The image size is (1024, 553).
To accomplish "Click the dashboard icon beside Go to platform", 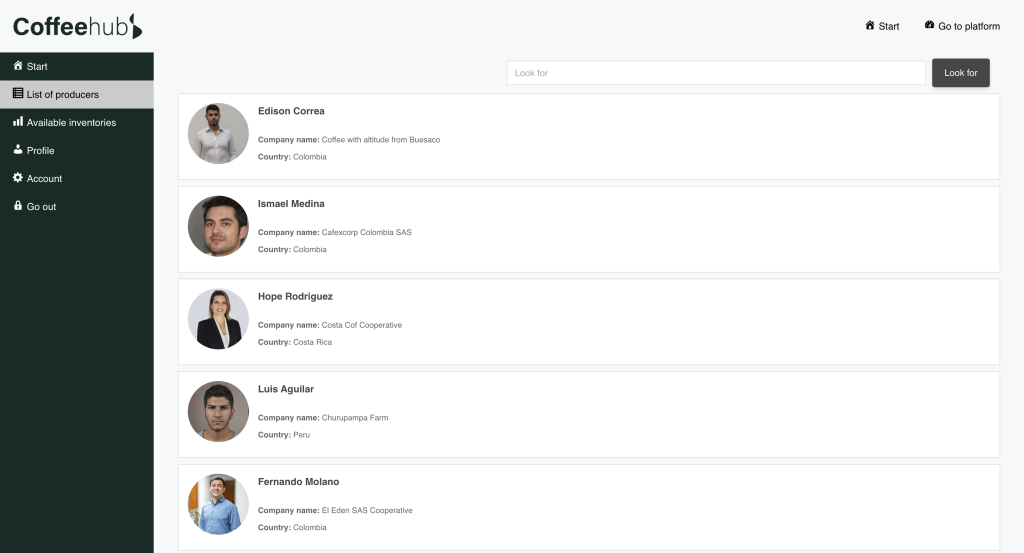I will click(x=929, y=25).
